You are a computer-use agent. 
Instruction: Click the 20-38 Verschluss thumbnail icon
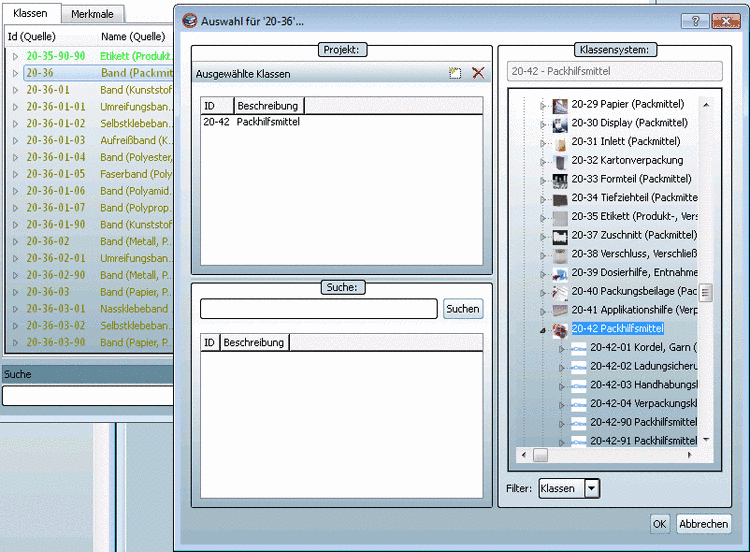[560, 255]
